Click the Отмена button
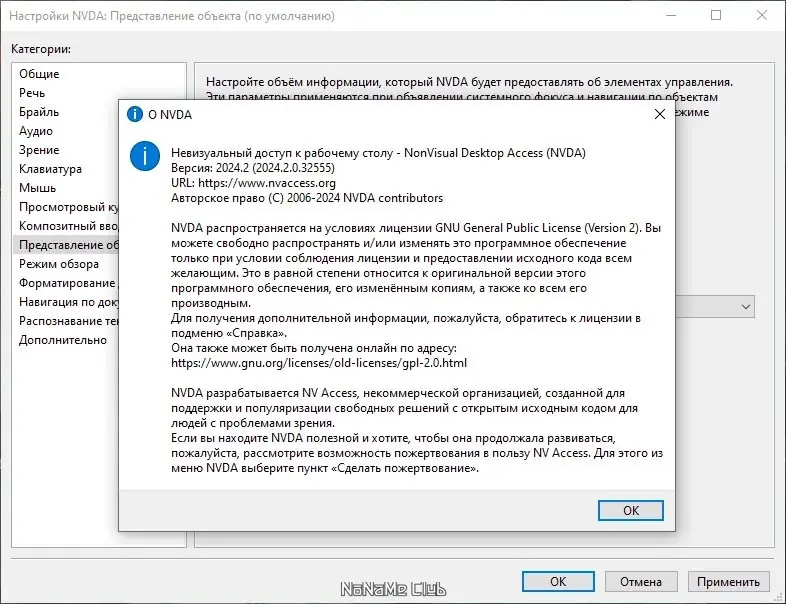This screenshot has height=604, width=786. [x=641, y=581]
